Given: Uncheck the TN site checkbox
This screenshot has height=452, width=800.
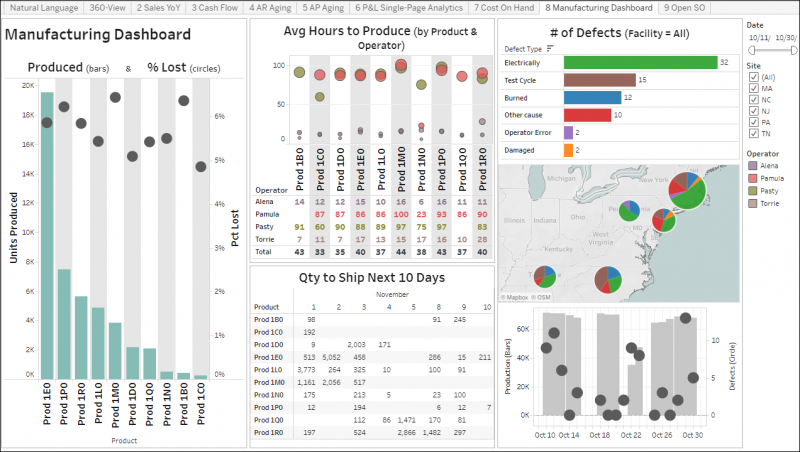Looking at the screenshot, I should (x=754, y=133).
